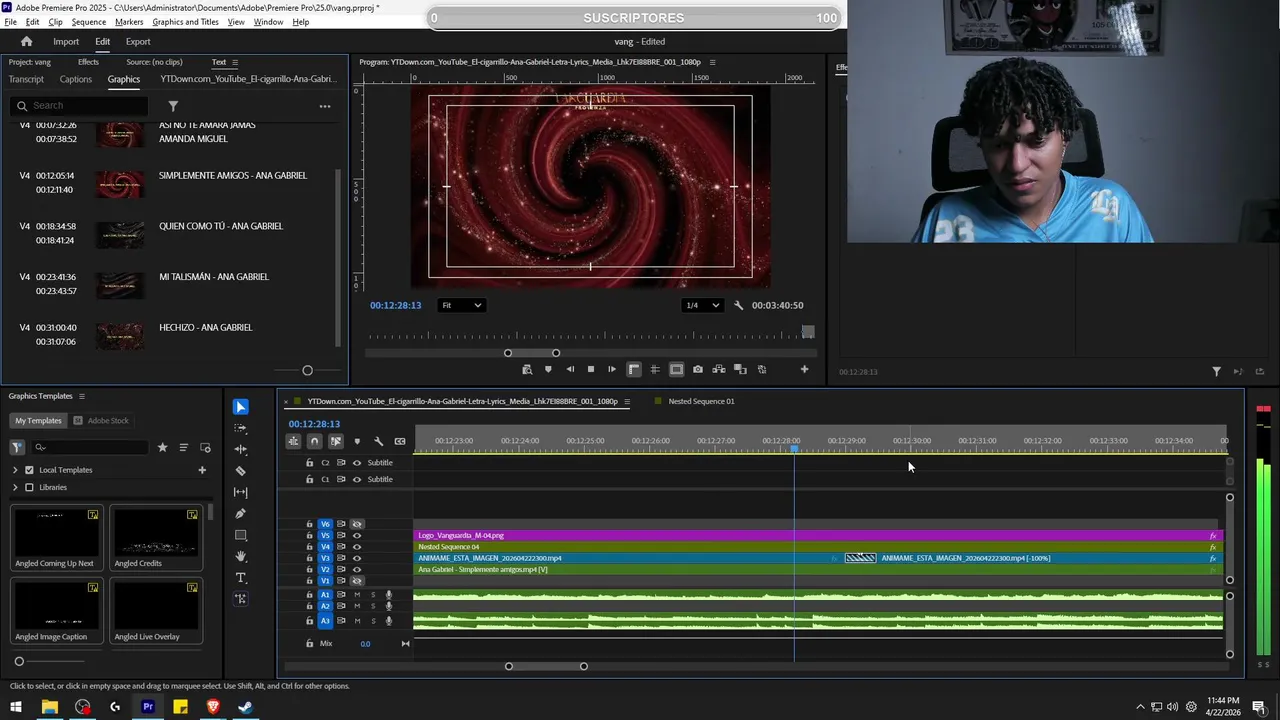This screenshot has width=1280, height=720.
Task: Click Add Marker in Program monitor
Action: coord(548,369)
